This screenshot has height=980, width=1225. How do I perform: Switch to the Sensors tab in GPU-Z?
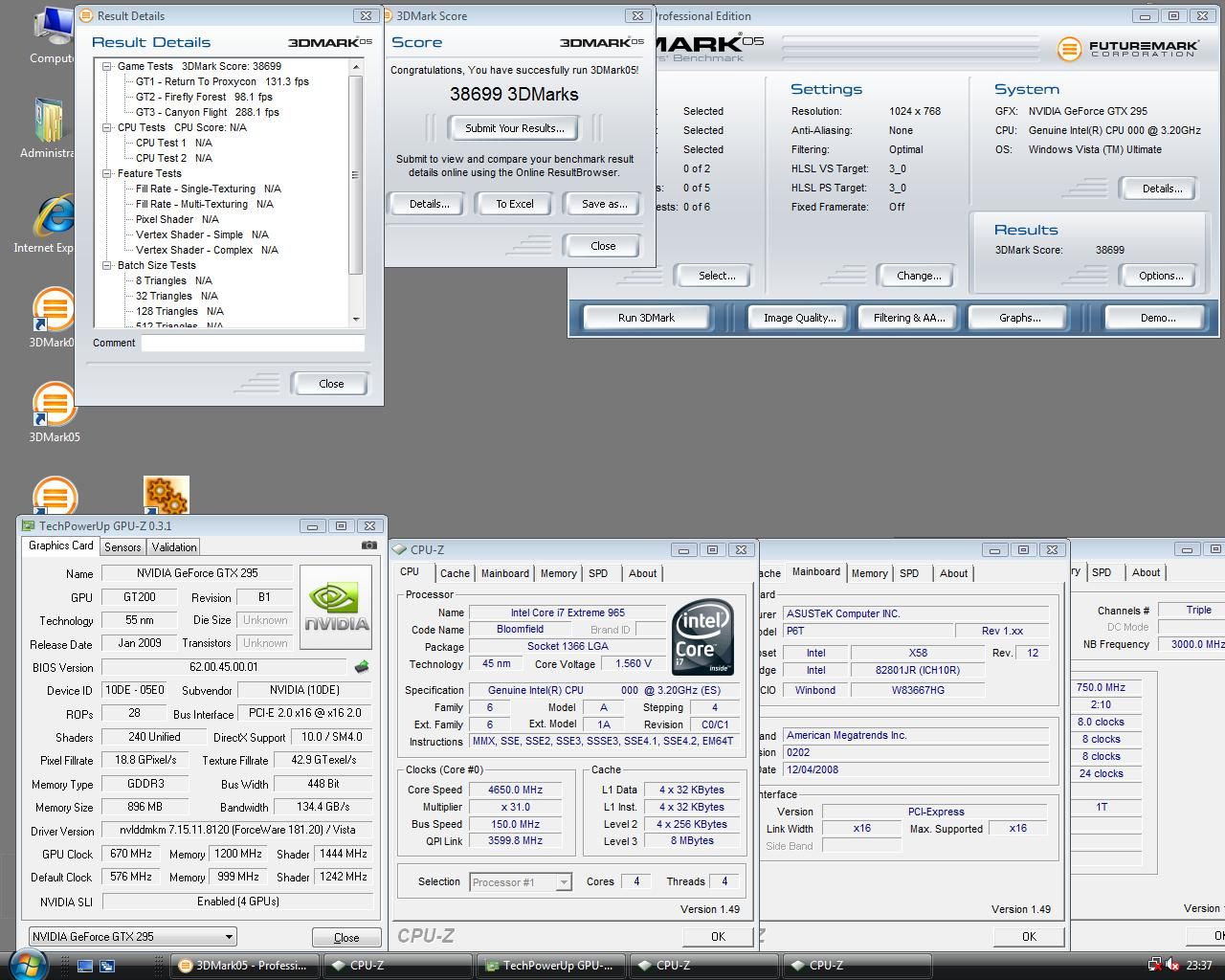pos(122,547)
